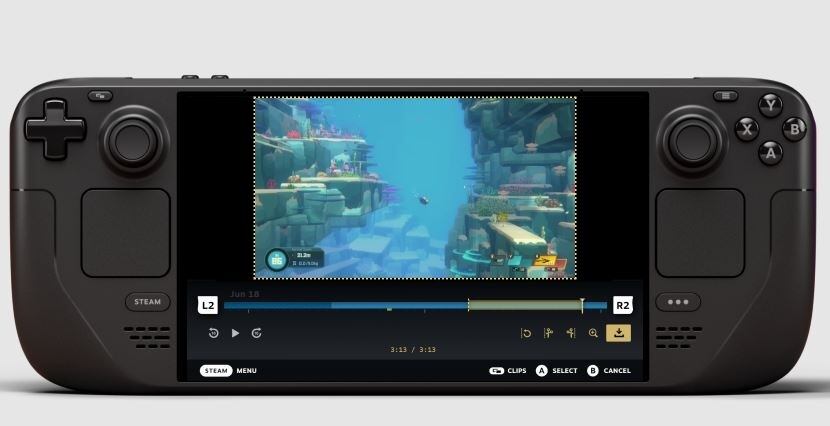Click the hardware view button above left stick
The width and height of the screenshot is (830, 426).
pyautogui.click(x=101, y=96)
